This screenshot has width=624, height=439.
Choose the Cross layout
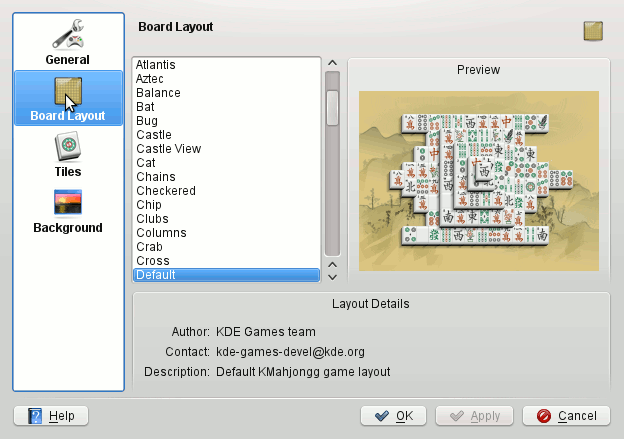(152, 261)
